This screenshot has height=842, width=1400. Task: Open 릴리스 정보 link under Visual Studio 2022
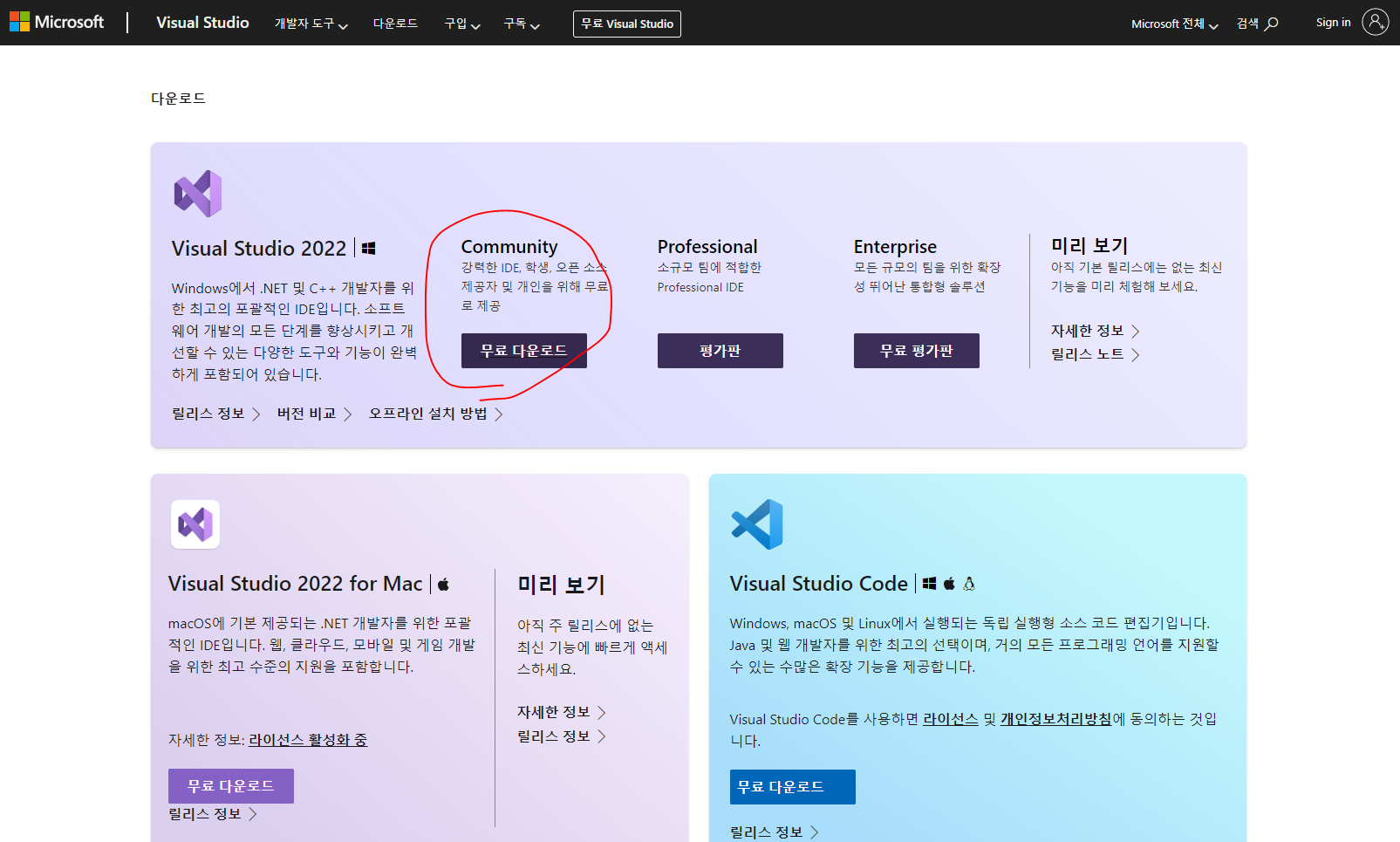pos(215,414)
